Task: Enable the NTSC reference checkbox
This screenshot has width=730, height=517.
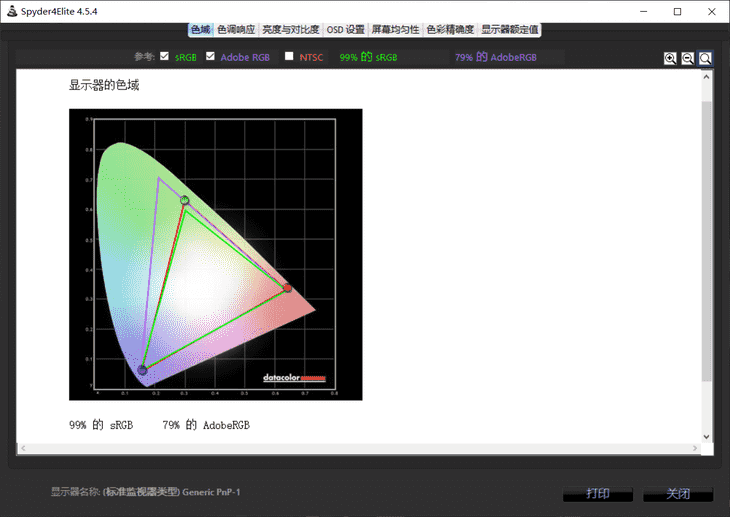Action: point(289,56)
